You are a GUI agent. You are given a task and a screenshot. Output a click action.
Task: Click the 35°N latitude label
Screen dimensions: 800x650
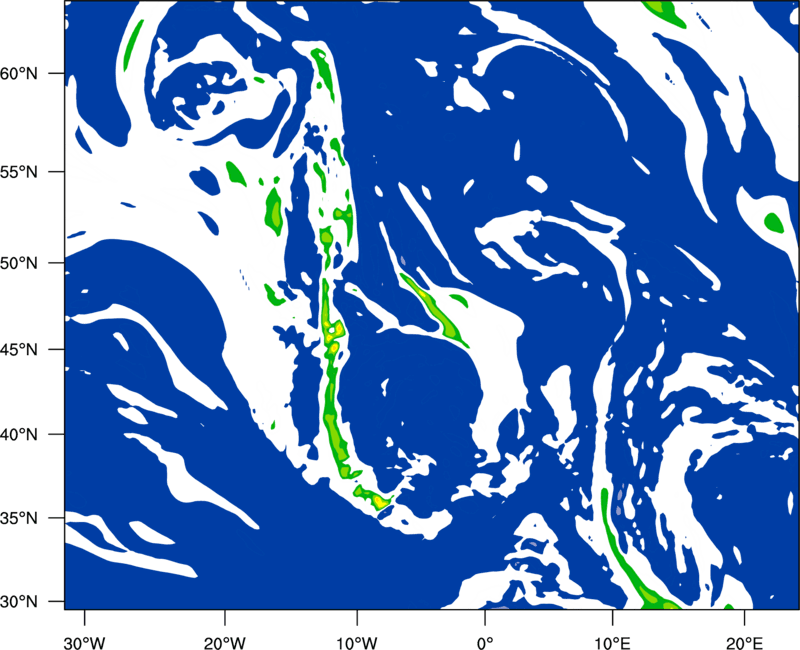[x=19, y=518]
